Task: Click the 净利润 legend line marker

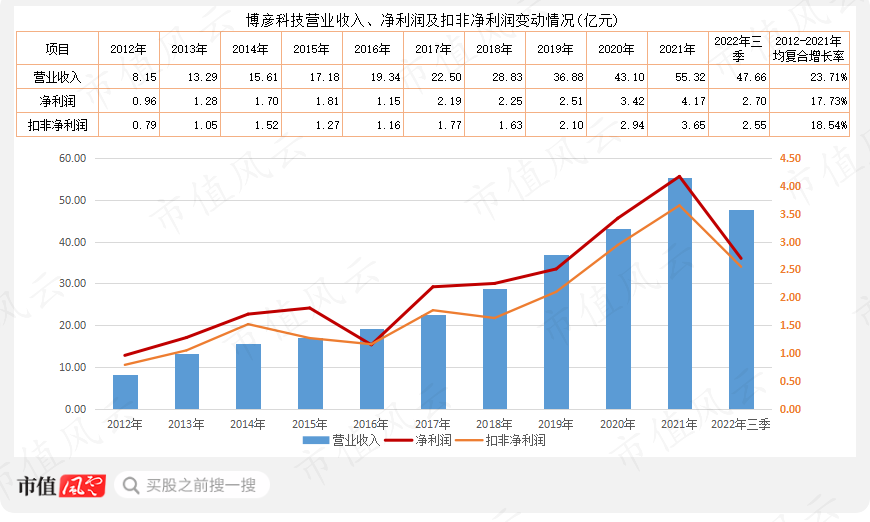Action: [x=398, y=440]
